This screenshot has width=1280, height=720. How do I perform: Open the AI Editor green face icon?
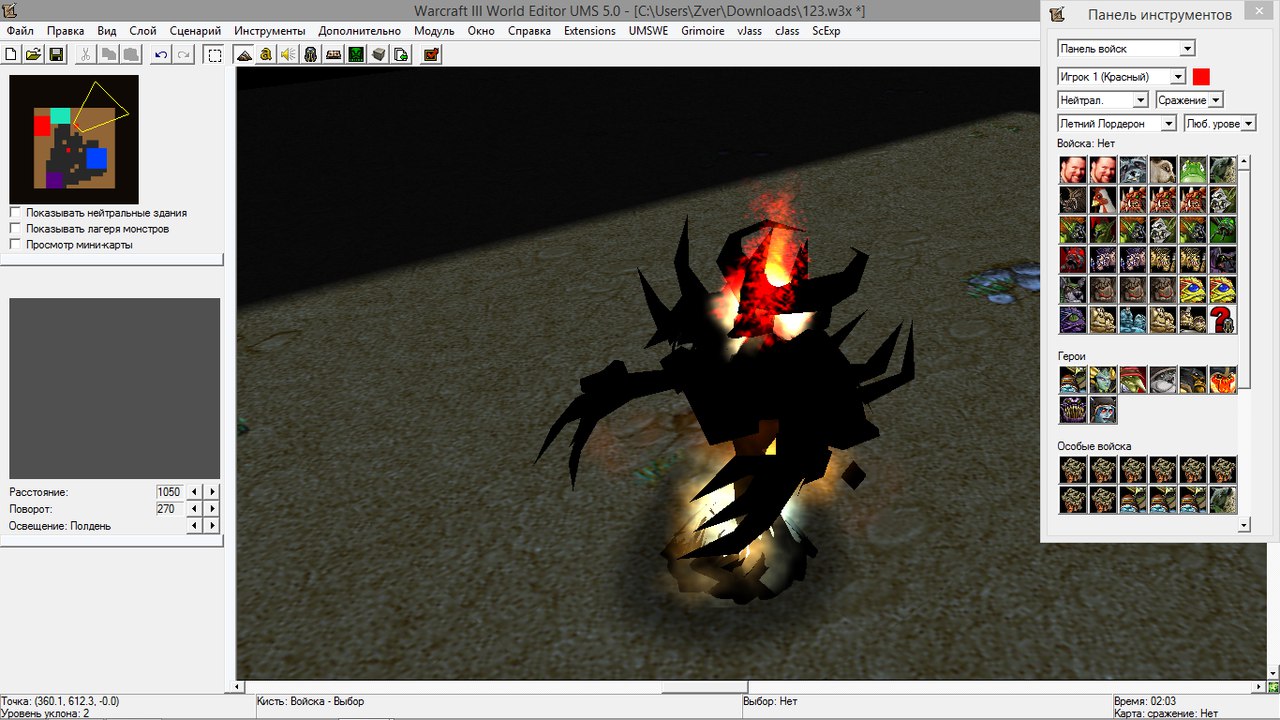pyautogui.click(x=356, y=54)
